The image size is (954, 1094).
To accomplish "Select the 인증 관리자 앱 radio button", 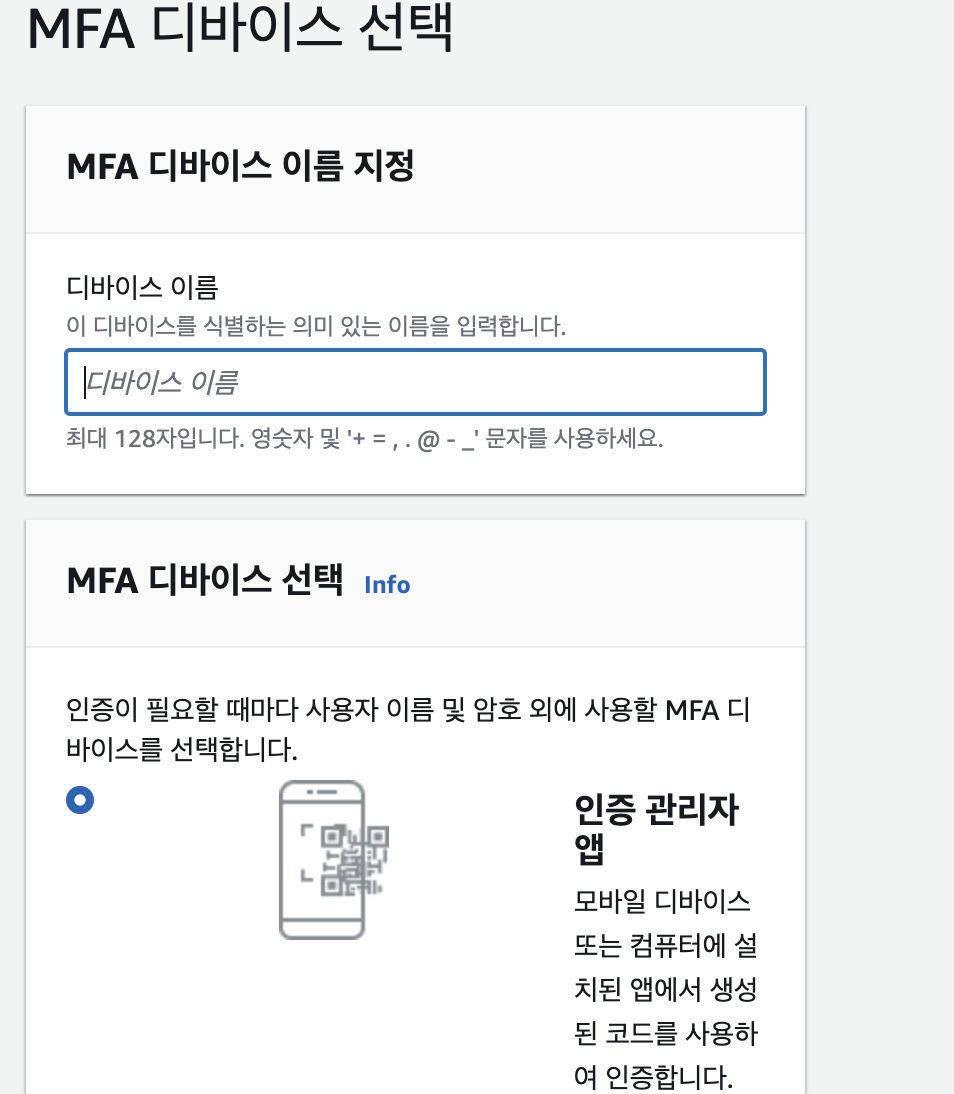I will tap(80, 800).
